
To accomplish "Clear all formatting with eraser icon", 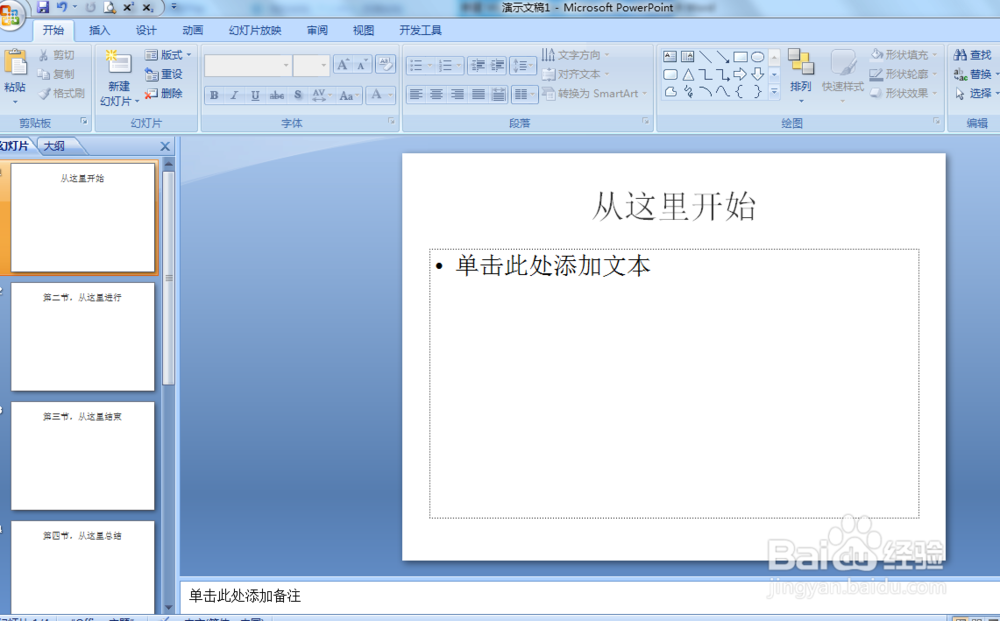I will coord(385,64).
